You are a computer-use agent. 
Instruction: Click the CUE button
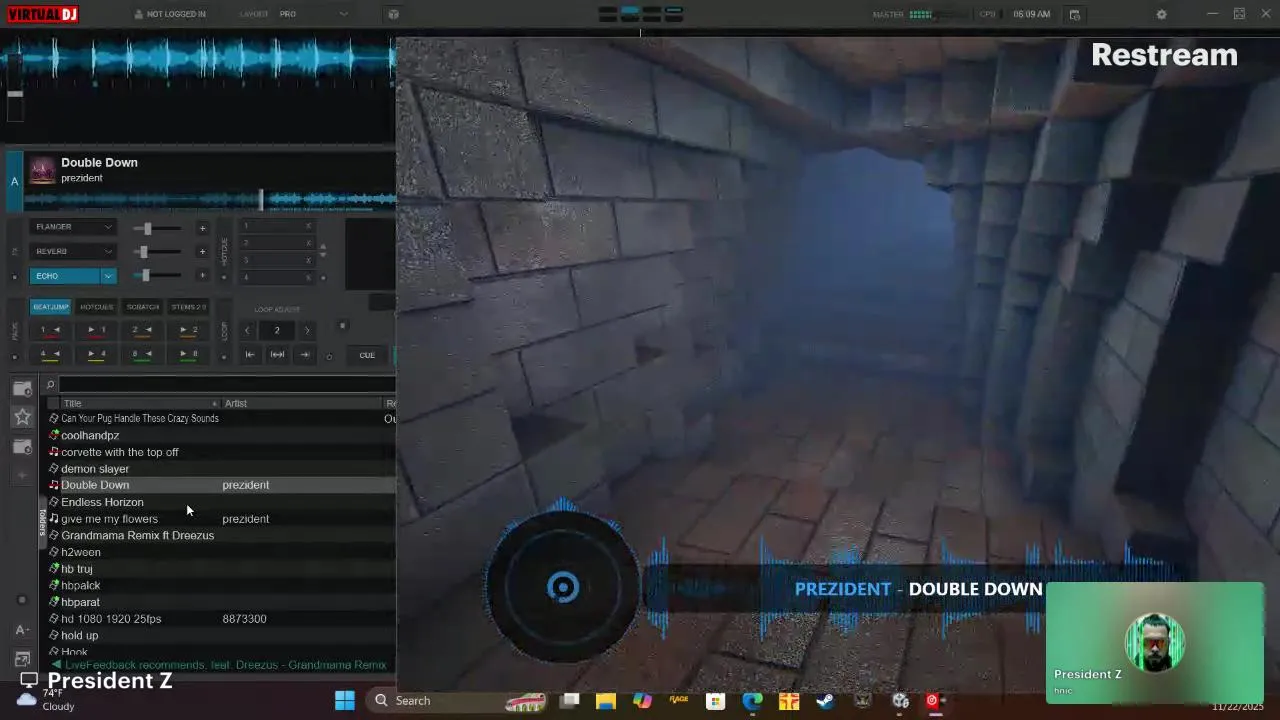coord(367,355)
